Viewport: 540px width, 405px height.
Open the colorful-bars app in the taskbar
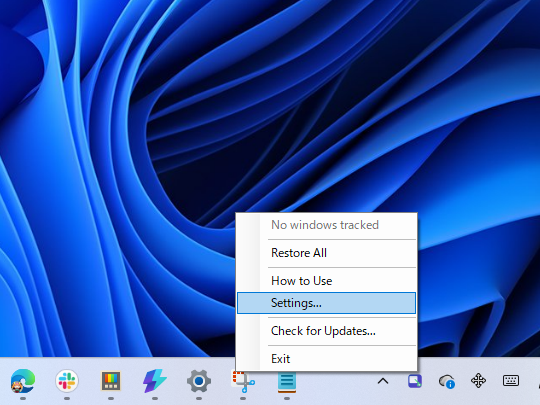point(111,381)
